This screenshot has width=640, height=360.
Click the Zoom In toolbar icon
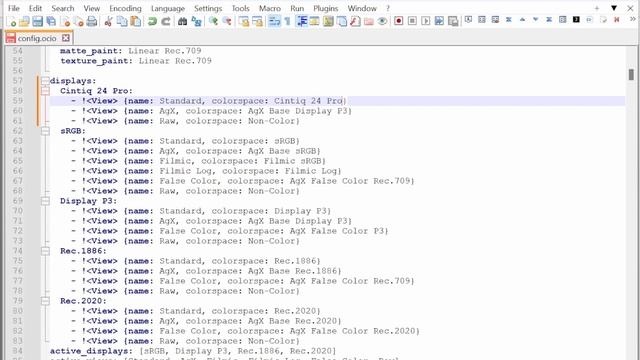[x=213, y=21]
